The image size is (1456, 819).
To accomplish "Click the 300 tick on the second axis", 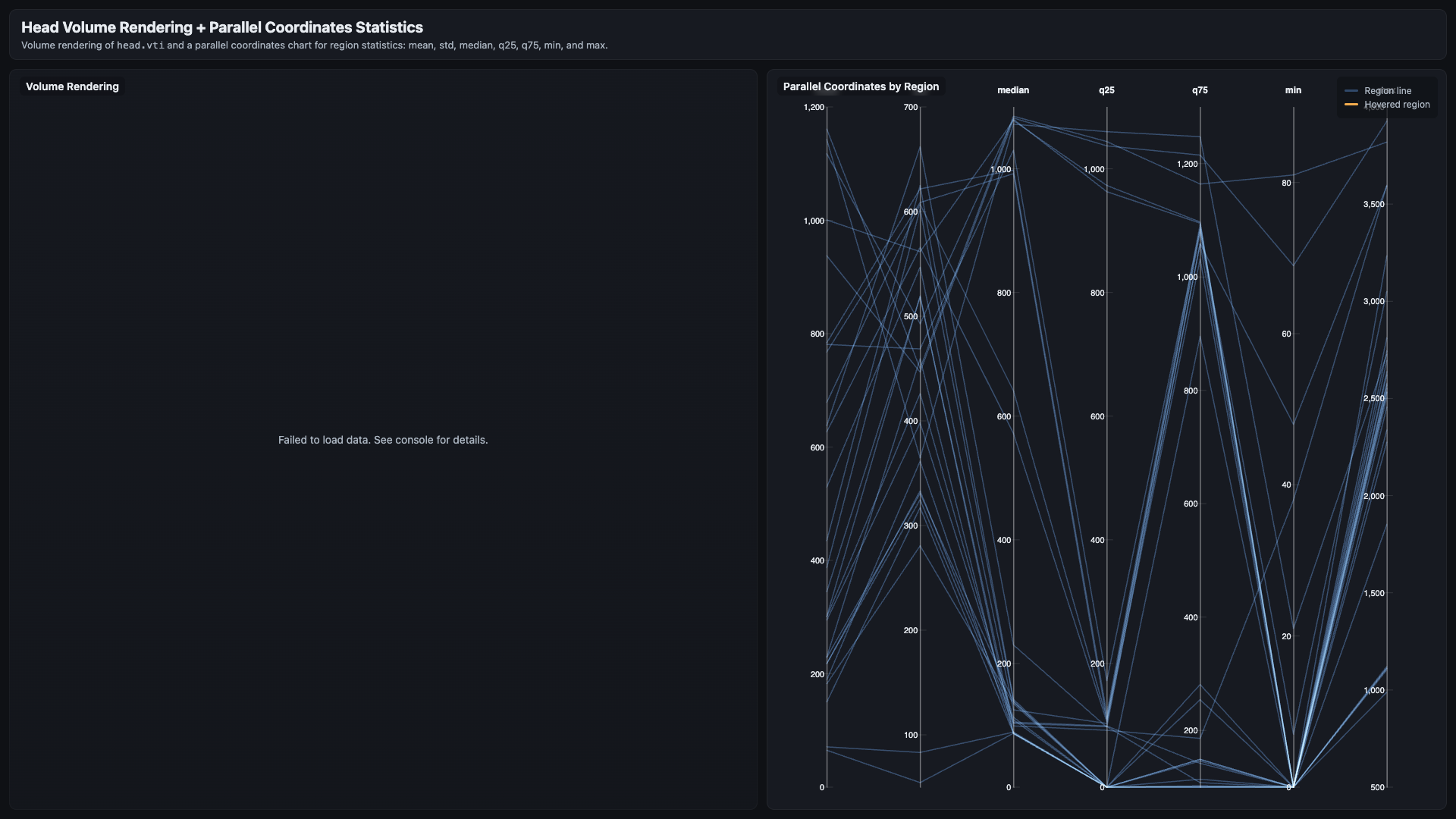I will (x=911, y=526).
